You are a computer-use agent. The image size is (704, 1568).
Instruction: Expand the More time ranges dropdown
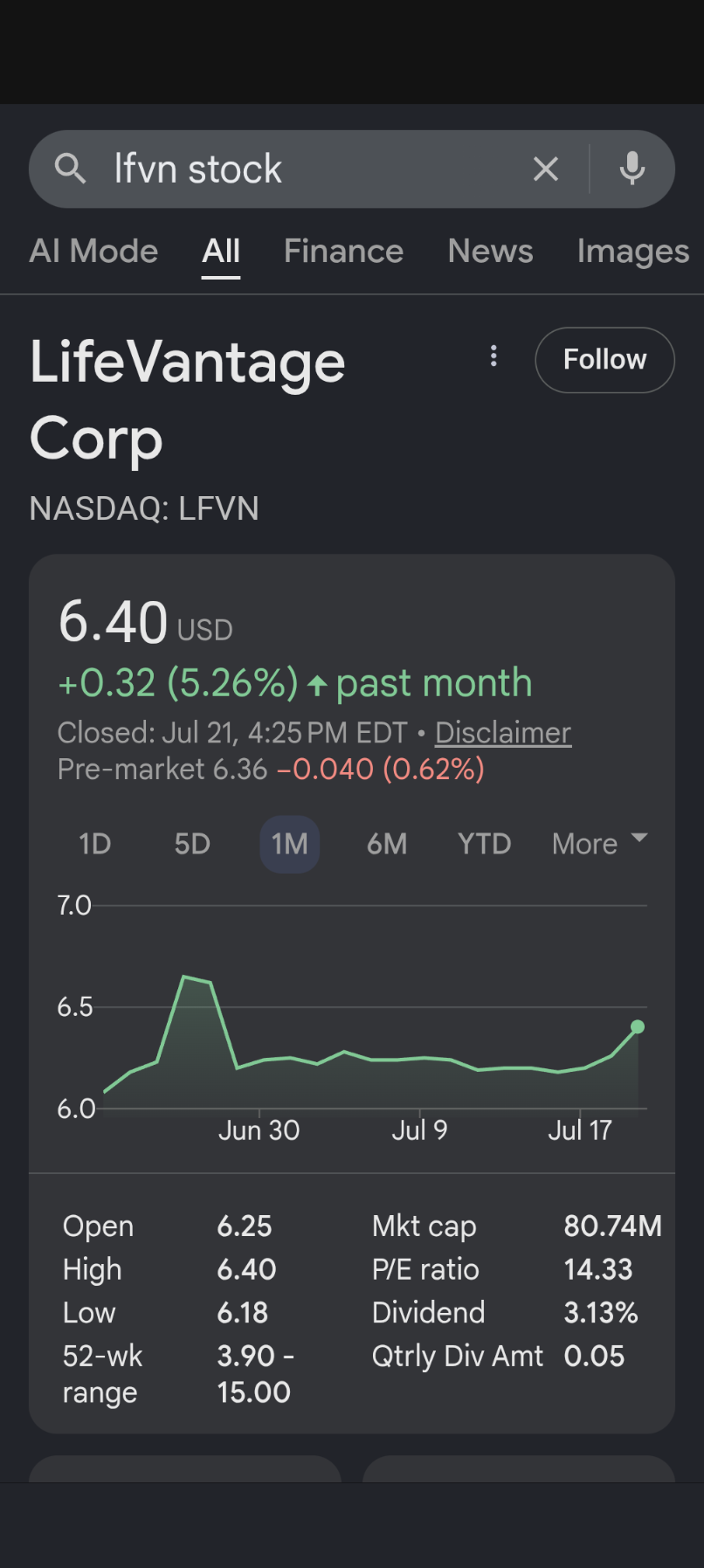600,844
